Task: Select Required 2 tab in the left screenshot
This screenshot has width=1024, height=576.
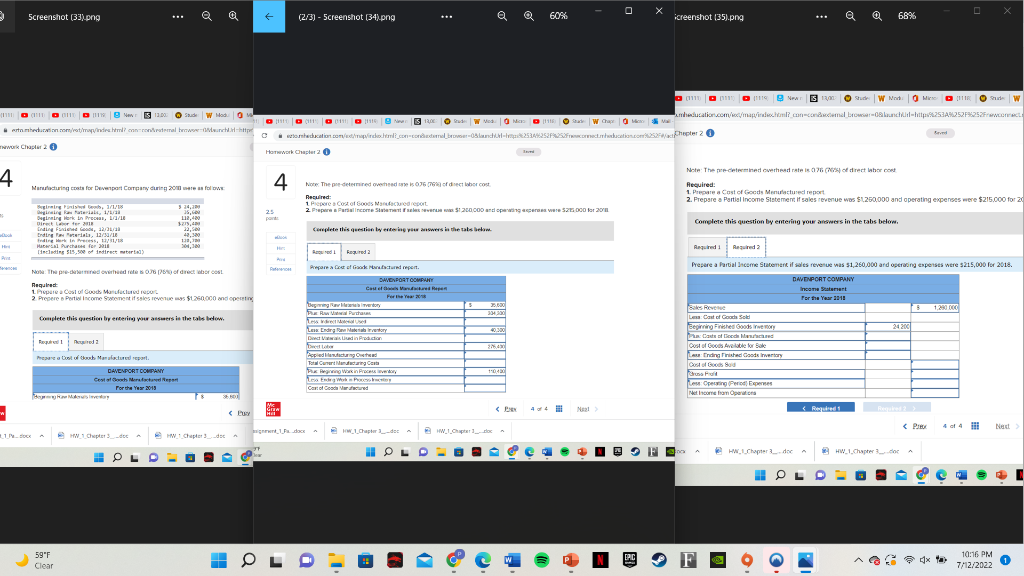Action: (x=86, y=342)
